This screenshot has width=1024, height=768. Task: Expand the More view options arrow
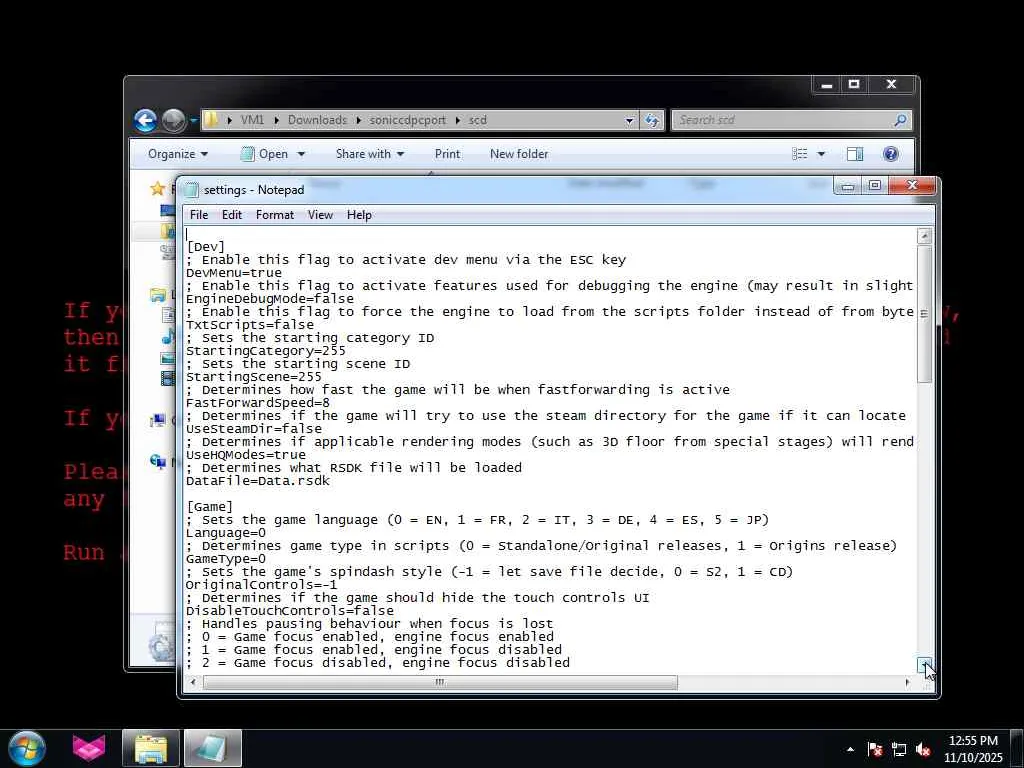(821, 154)
